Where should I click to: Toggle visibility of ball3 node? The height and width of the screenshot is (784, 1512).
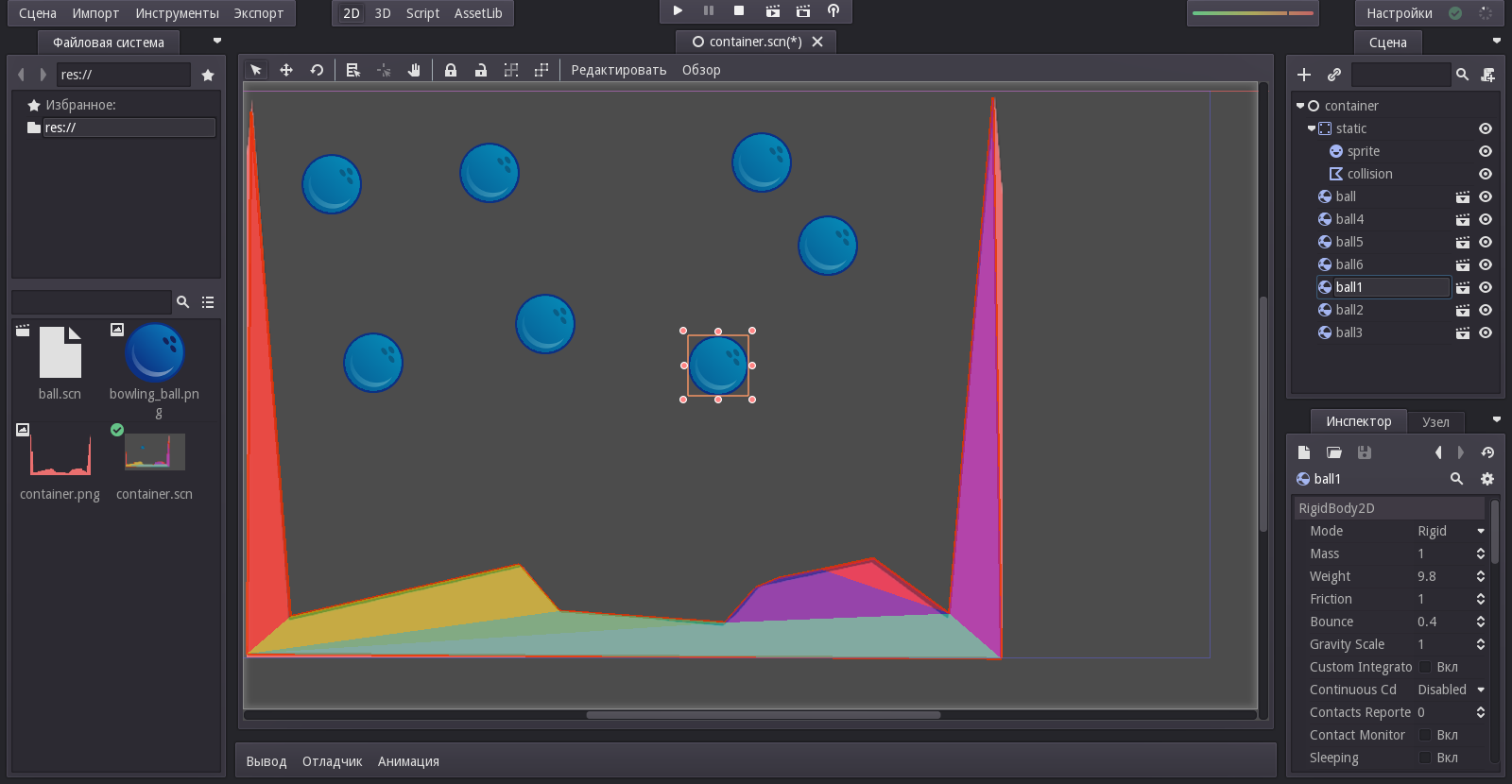point(1486,332)
